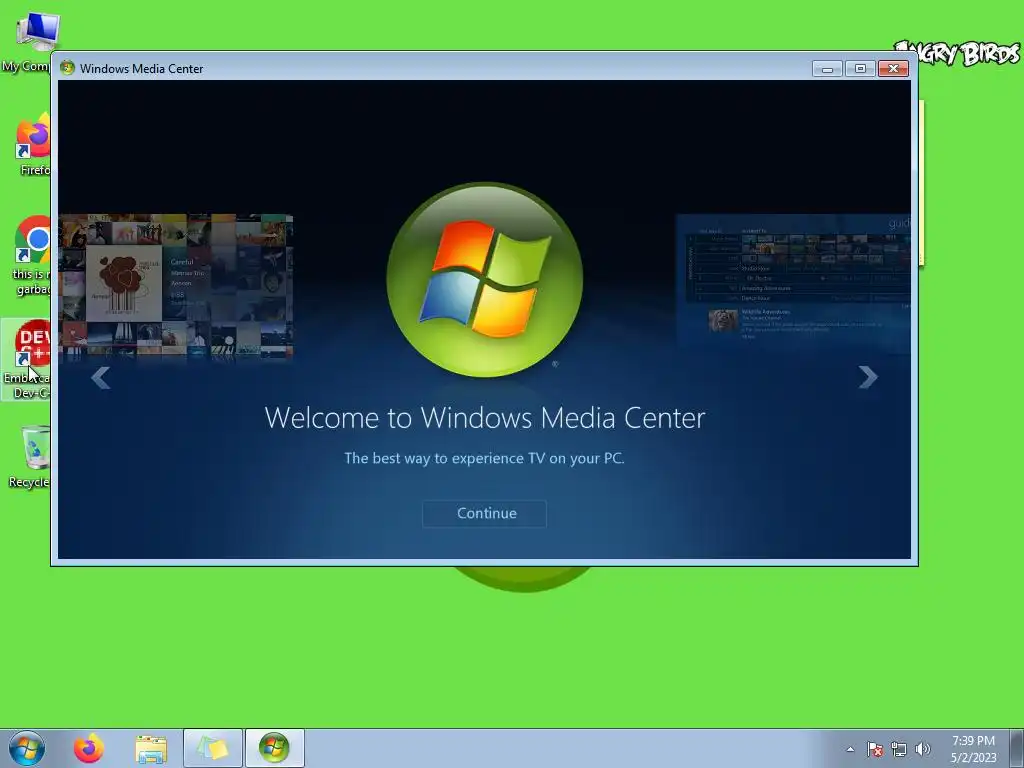Screen dimensions: 1024x768
Task: Open the volume speaker tray icon
Action: (923, 749)
